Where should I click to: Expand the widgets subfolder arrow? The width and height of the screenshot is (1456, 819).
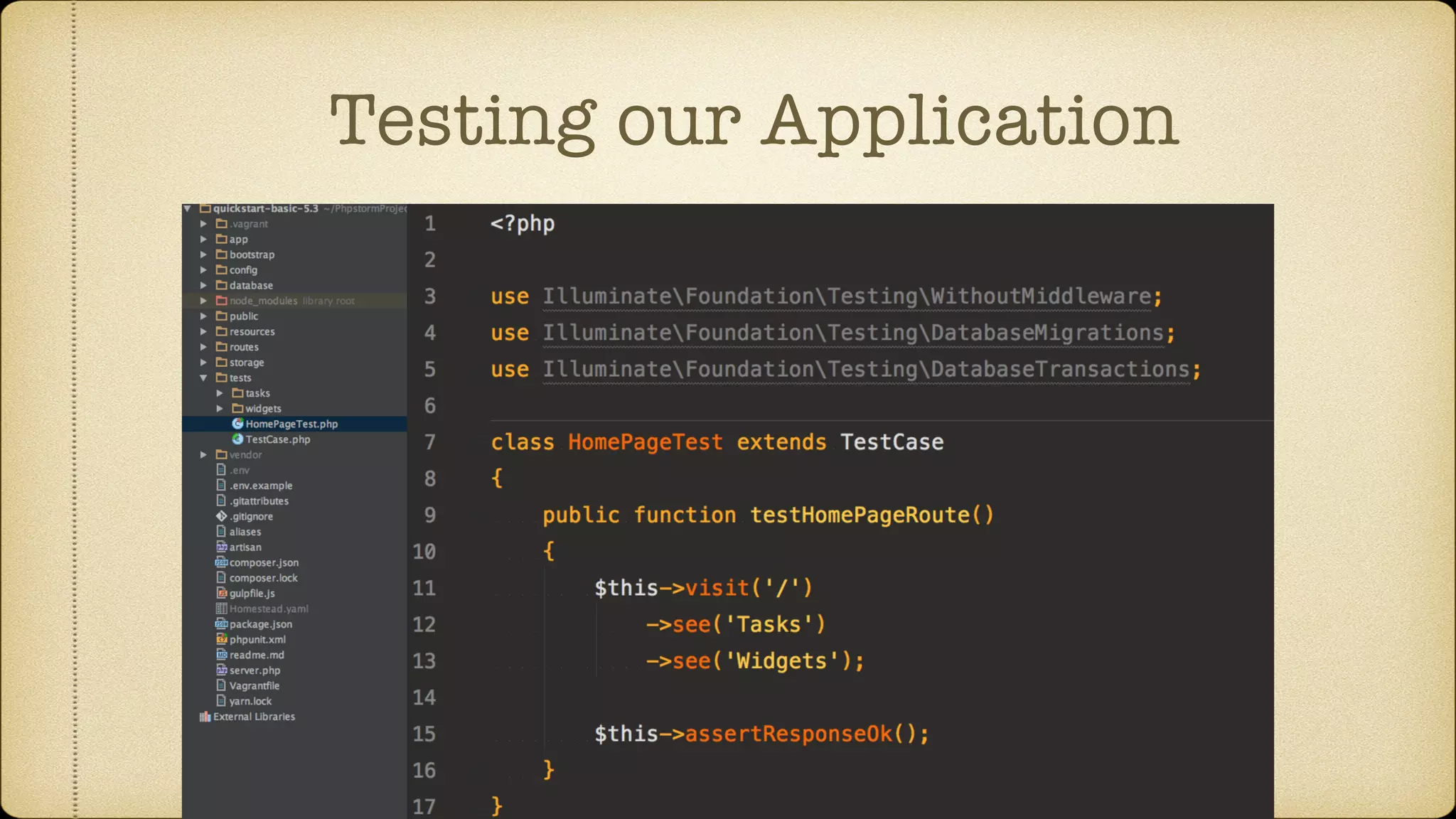tap(220, 409)
